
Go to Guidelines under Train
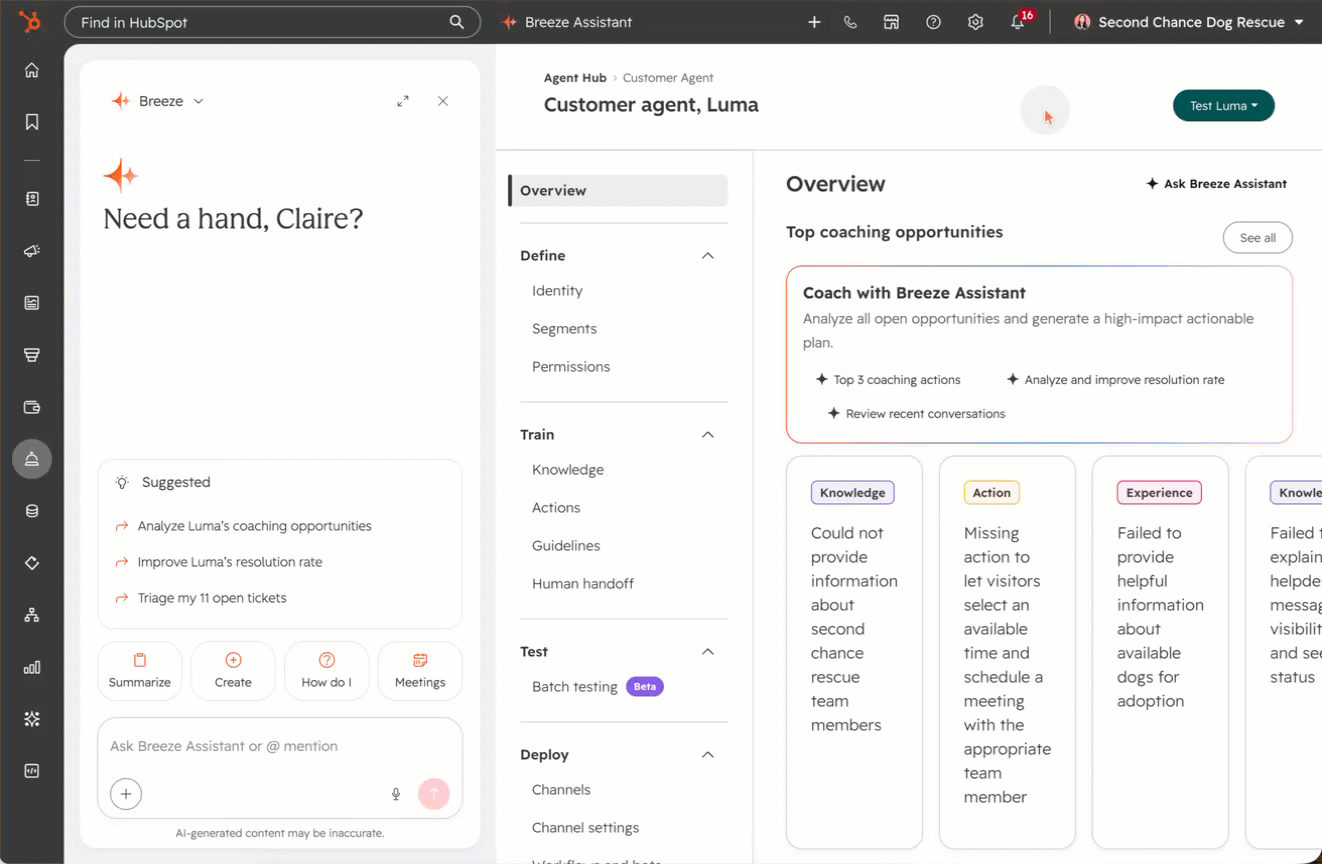[x=566, y=546]
